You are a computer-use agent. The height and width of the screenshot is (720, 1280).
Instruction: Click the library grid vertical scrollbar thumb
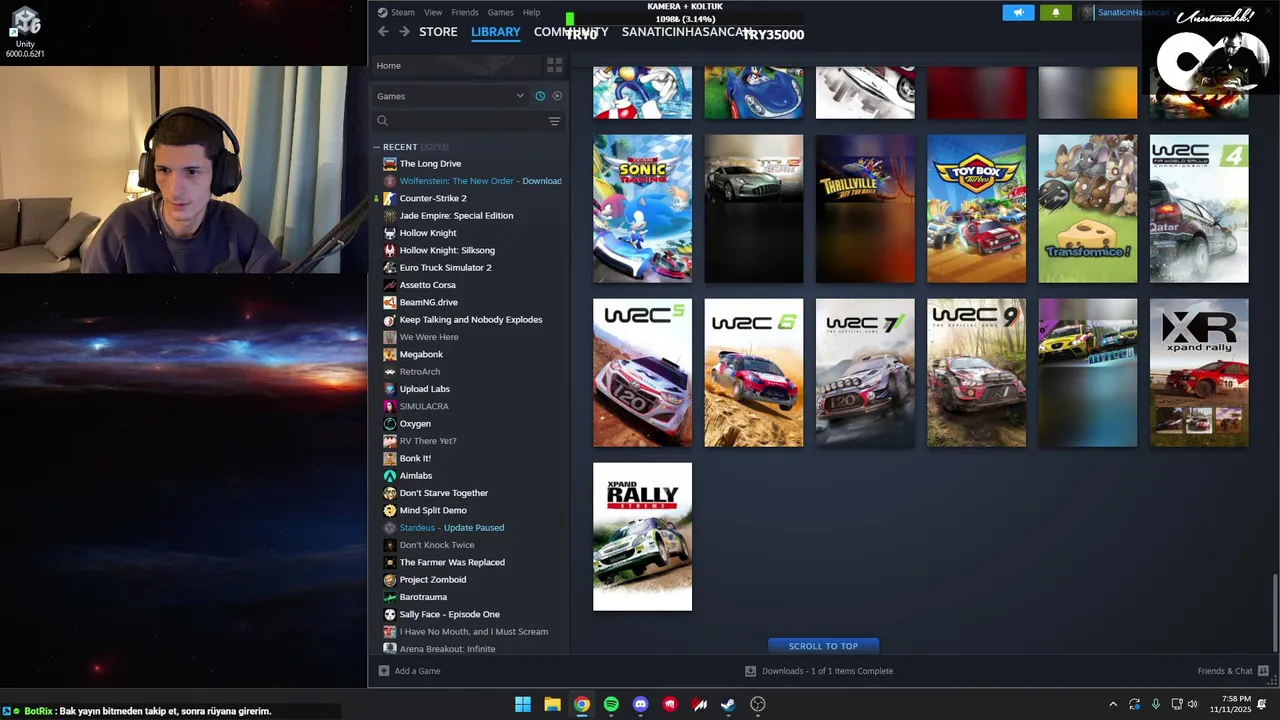[x=1274, y=612]
